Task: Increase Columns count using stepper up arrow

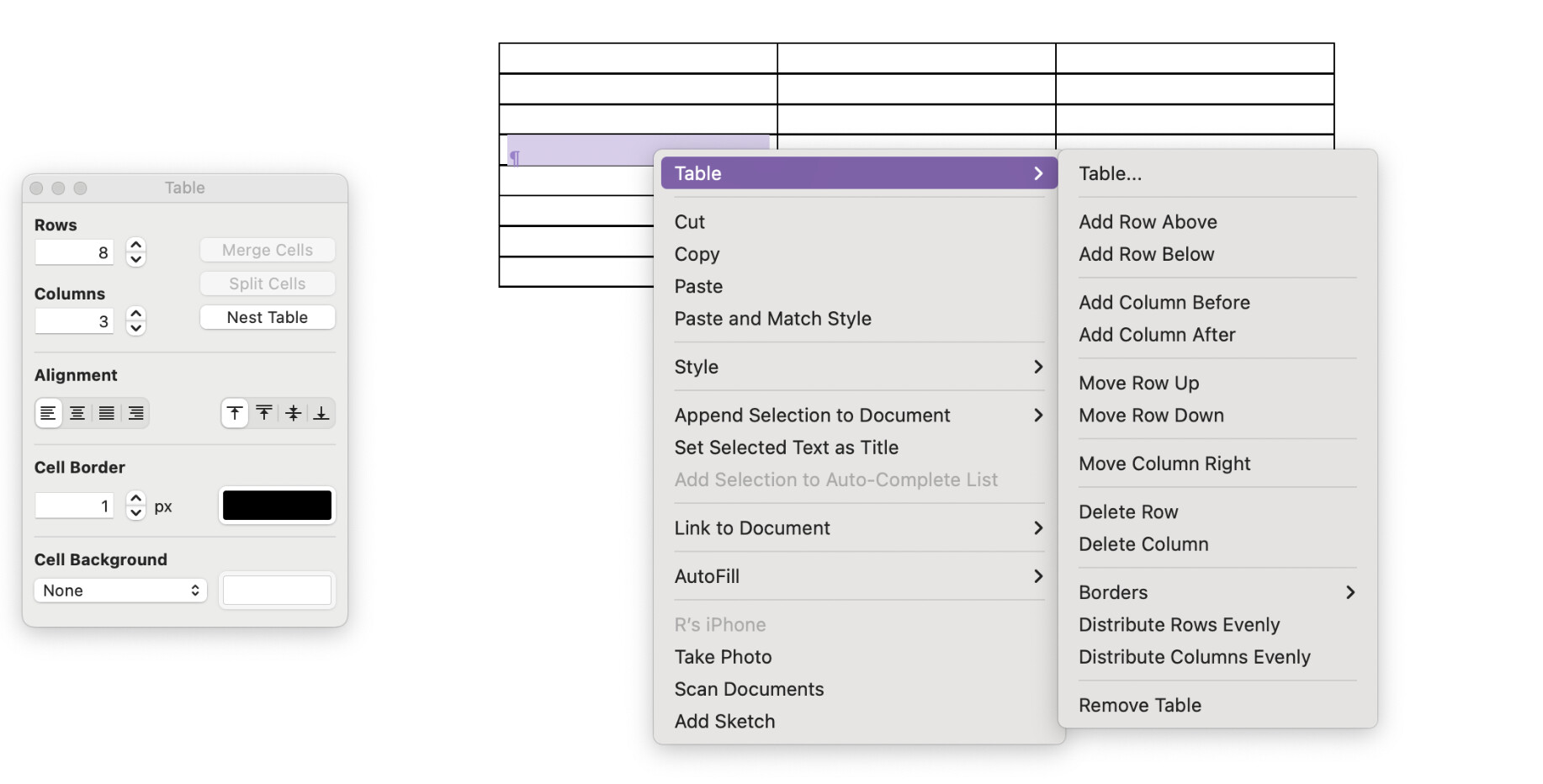Action: (135, 314)
